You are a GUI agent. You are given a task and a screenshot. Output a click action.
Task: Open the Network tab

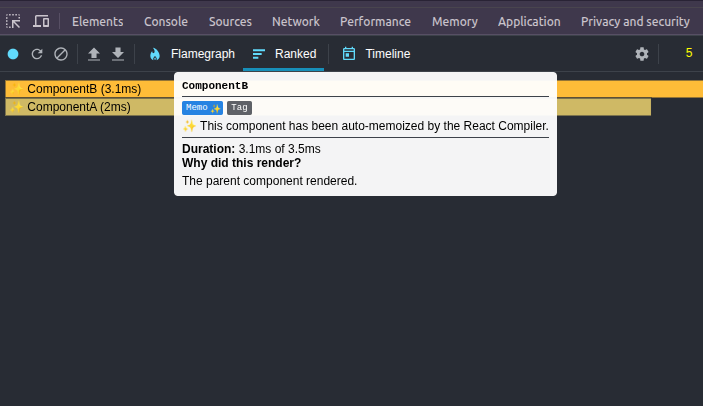pyautogui.click(x=296, y=22)
